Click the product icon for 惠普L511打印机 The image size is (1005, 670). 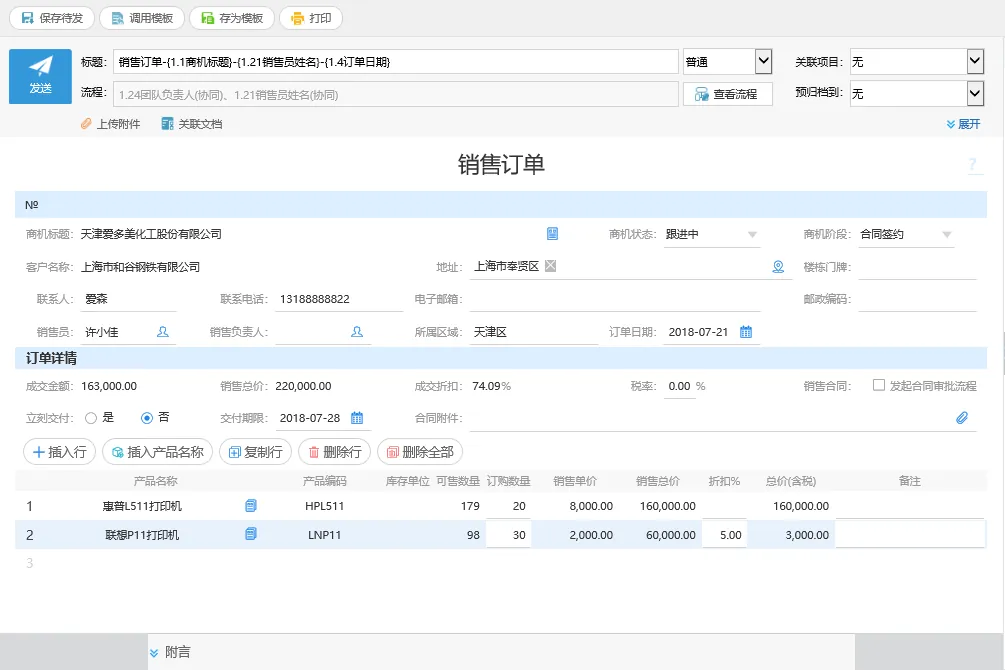(x=251, y=506)
